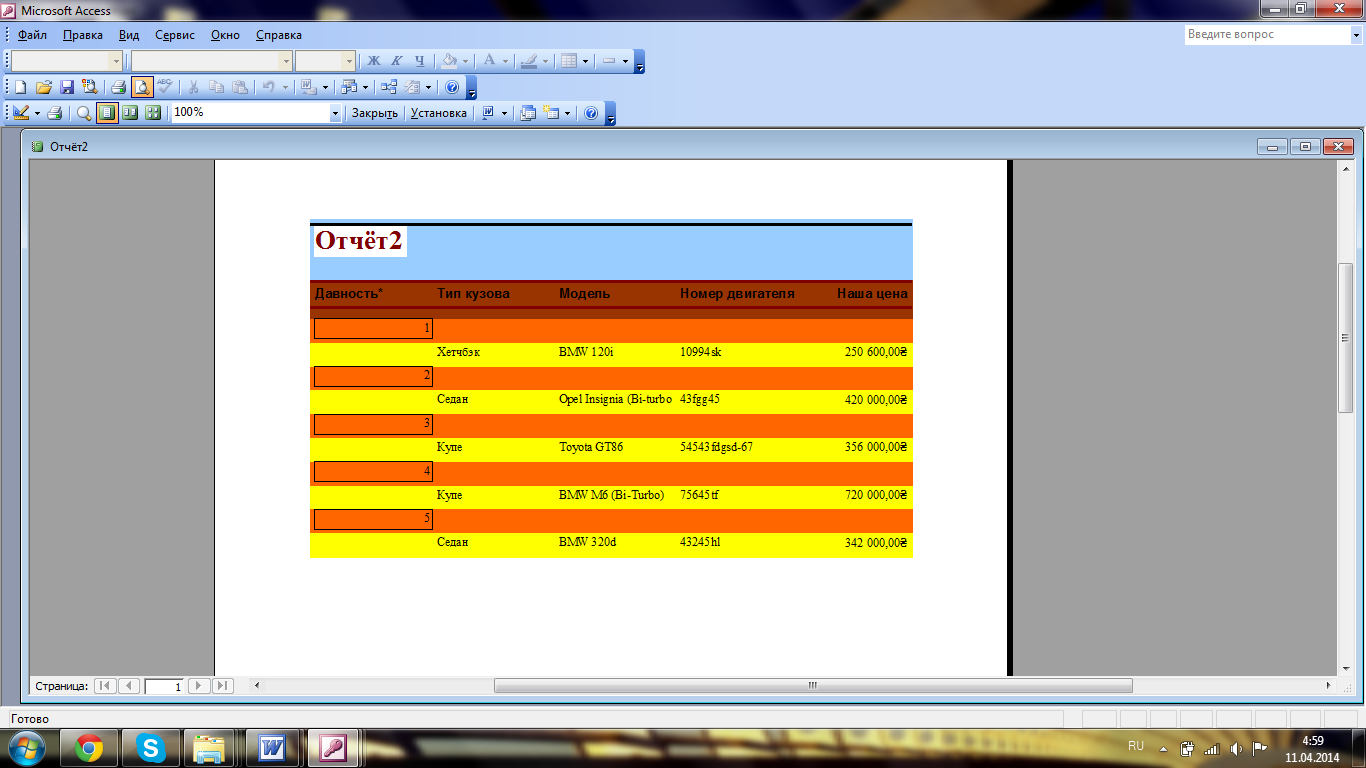Expand the View button dropdown arrow

[x=37, y=113]
